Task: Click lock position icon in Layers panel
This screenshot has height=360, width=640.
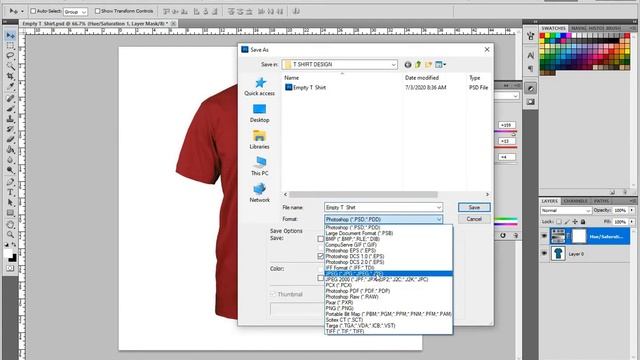Action: [575, 222]
